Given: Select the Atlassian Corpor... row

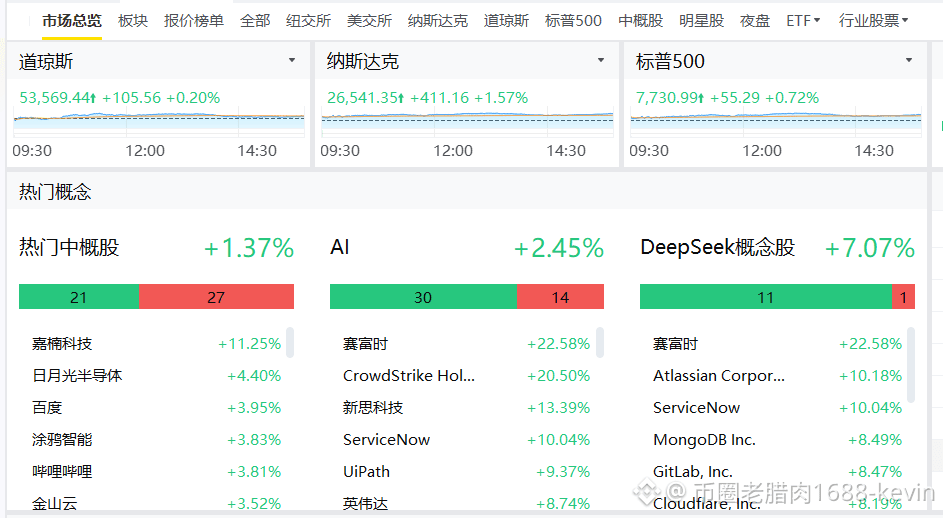Looking at the screenshot, I should point(777,375).
